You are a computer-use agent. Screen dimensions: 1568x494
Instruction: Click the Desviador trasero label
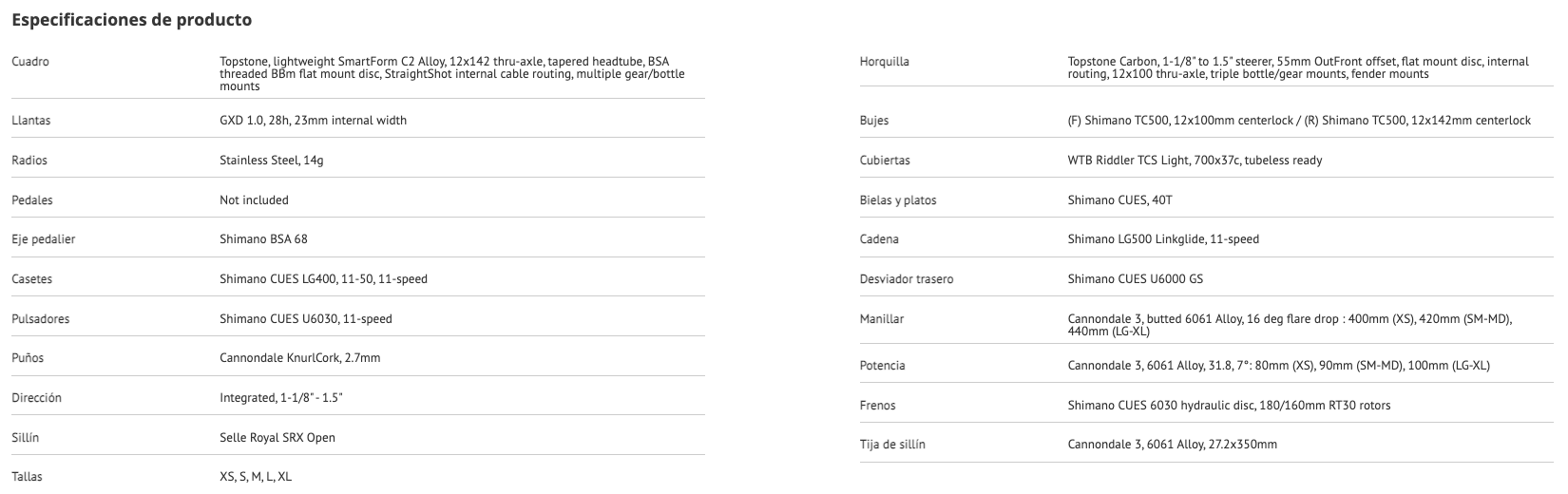(907, 279)
